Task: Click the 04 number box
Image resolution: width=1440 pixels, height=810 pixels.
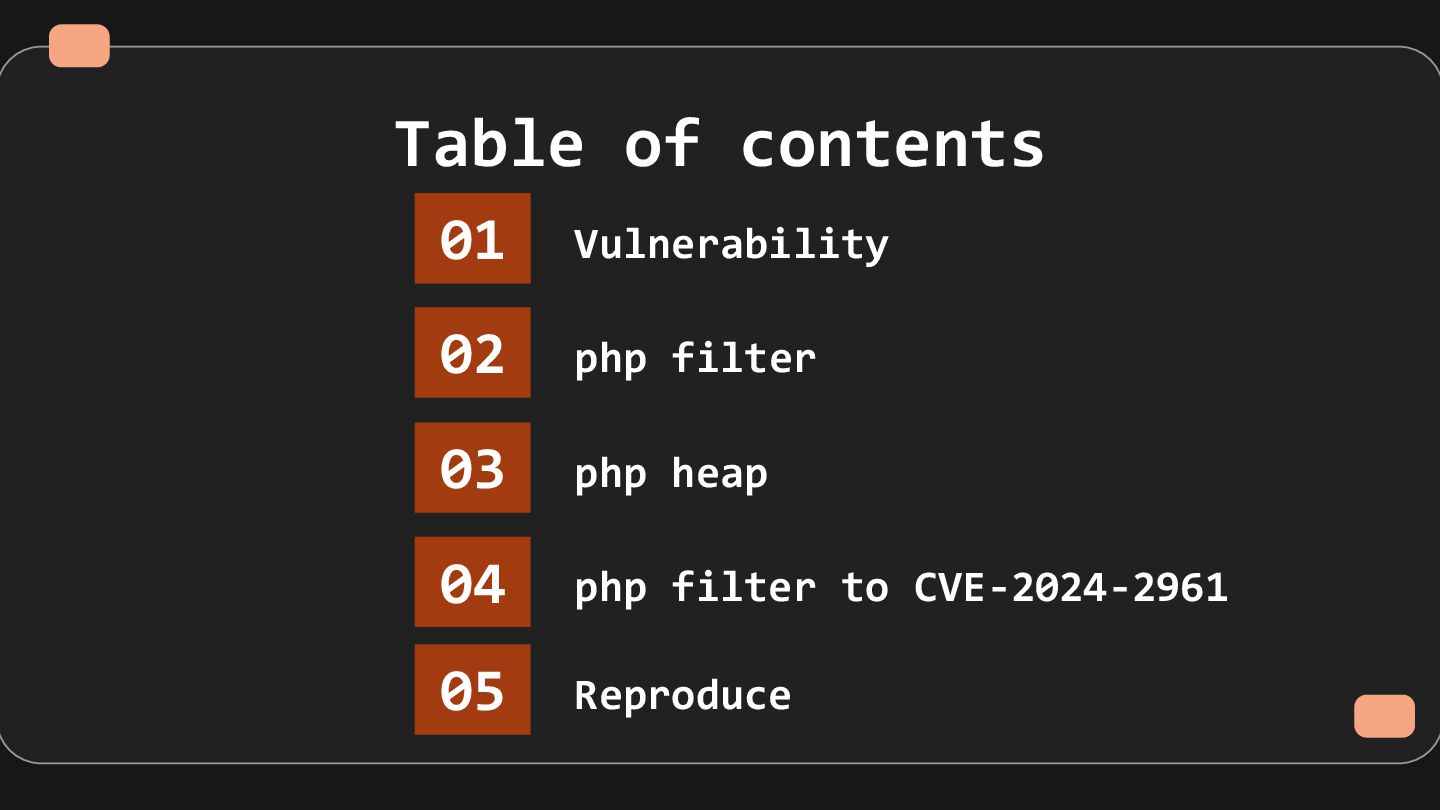Action: coord(472,581)
